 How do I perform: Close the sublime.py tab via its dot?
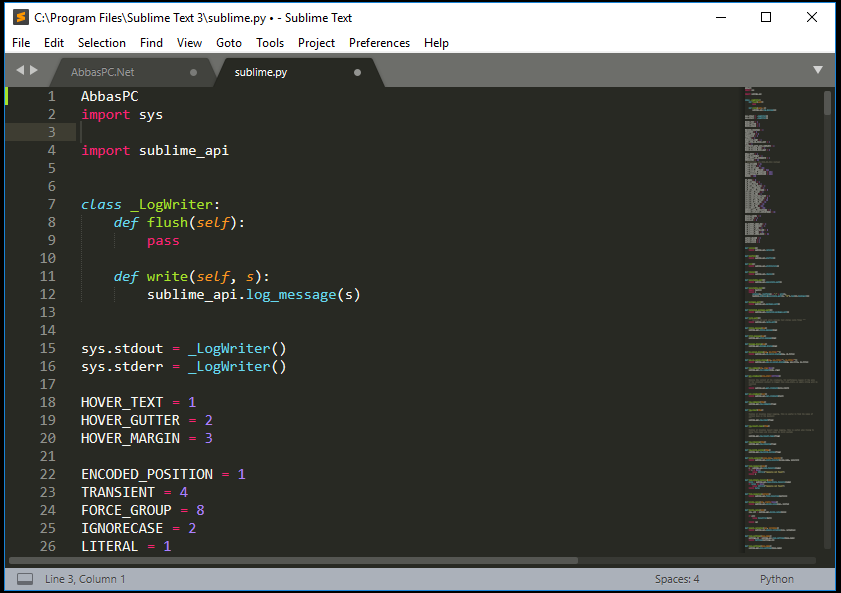point(357,72)
